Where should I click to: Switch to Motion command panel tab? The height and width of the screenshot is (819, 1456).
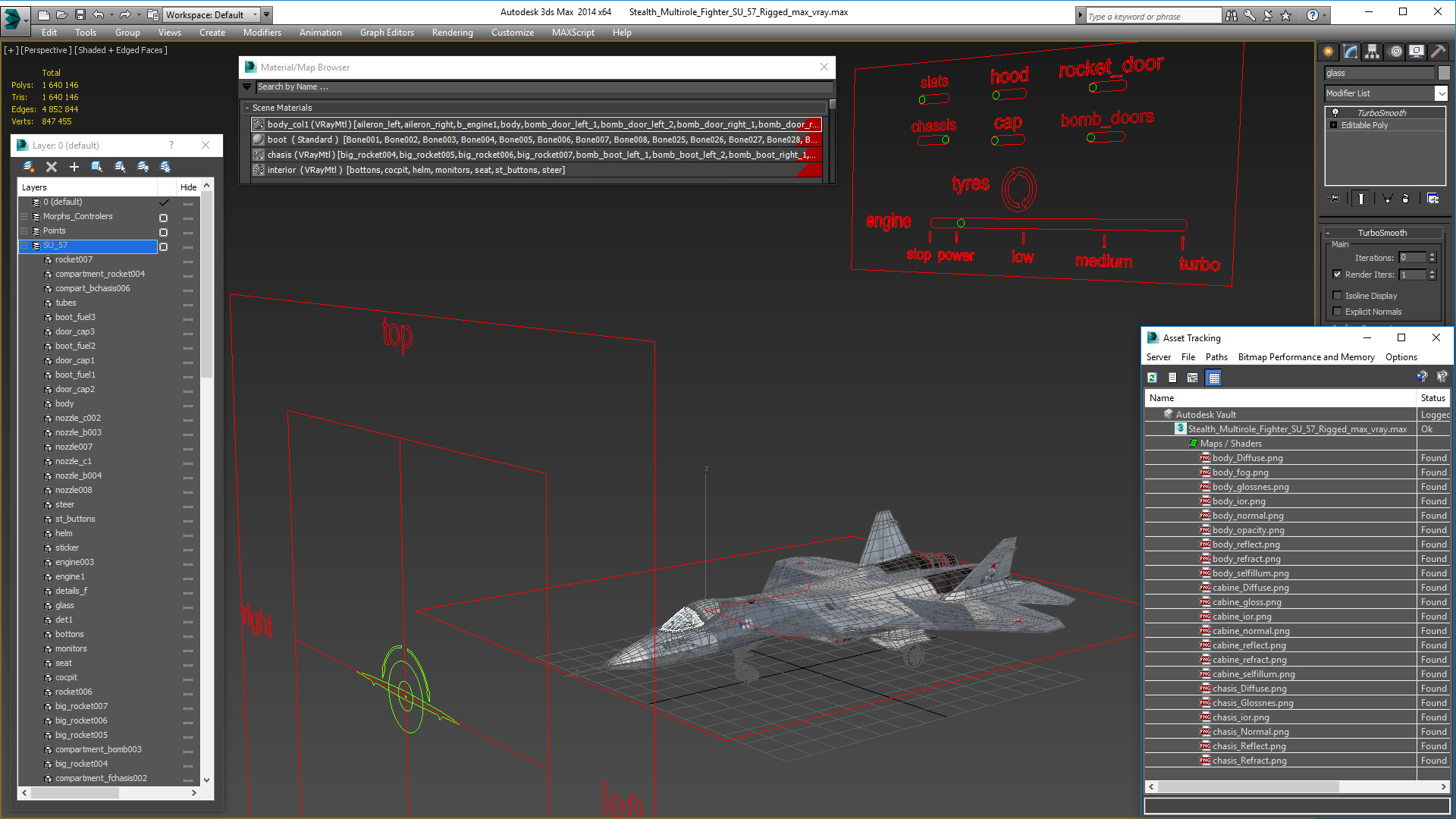[1395, 52]
